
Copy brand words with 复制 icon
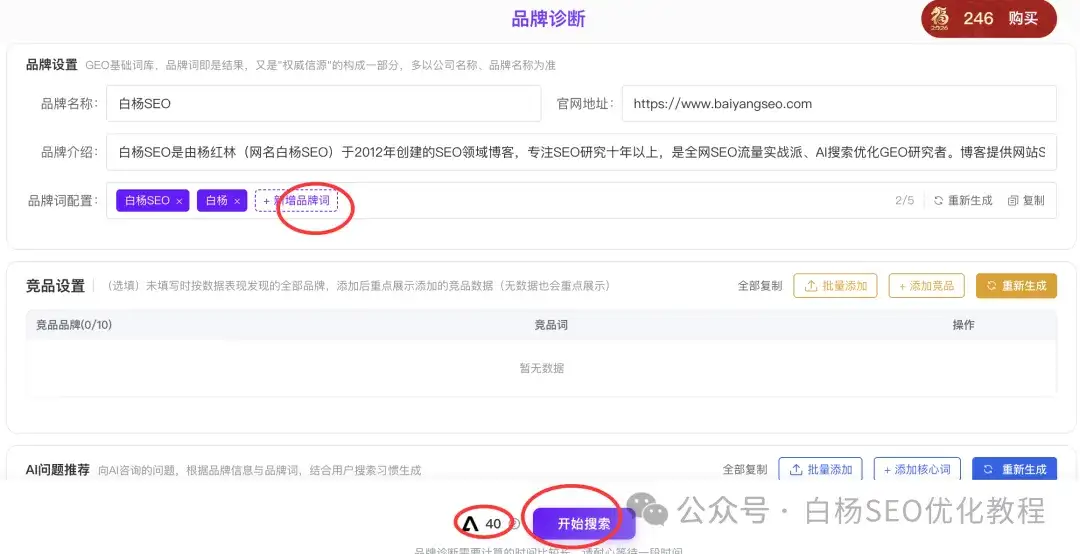point(1012,201)
